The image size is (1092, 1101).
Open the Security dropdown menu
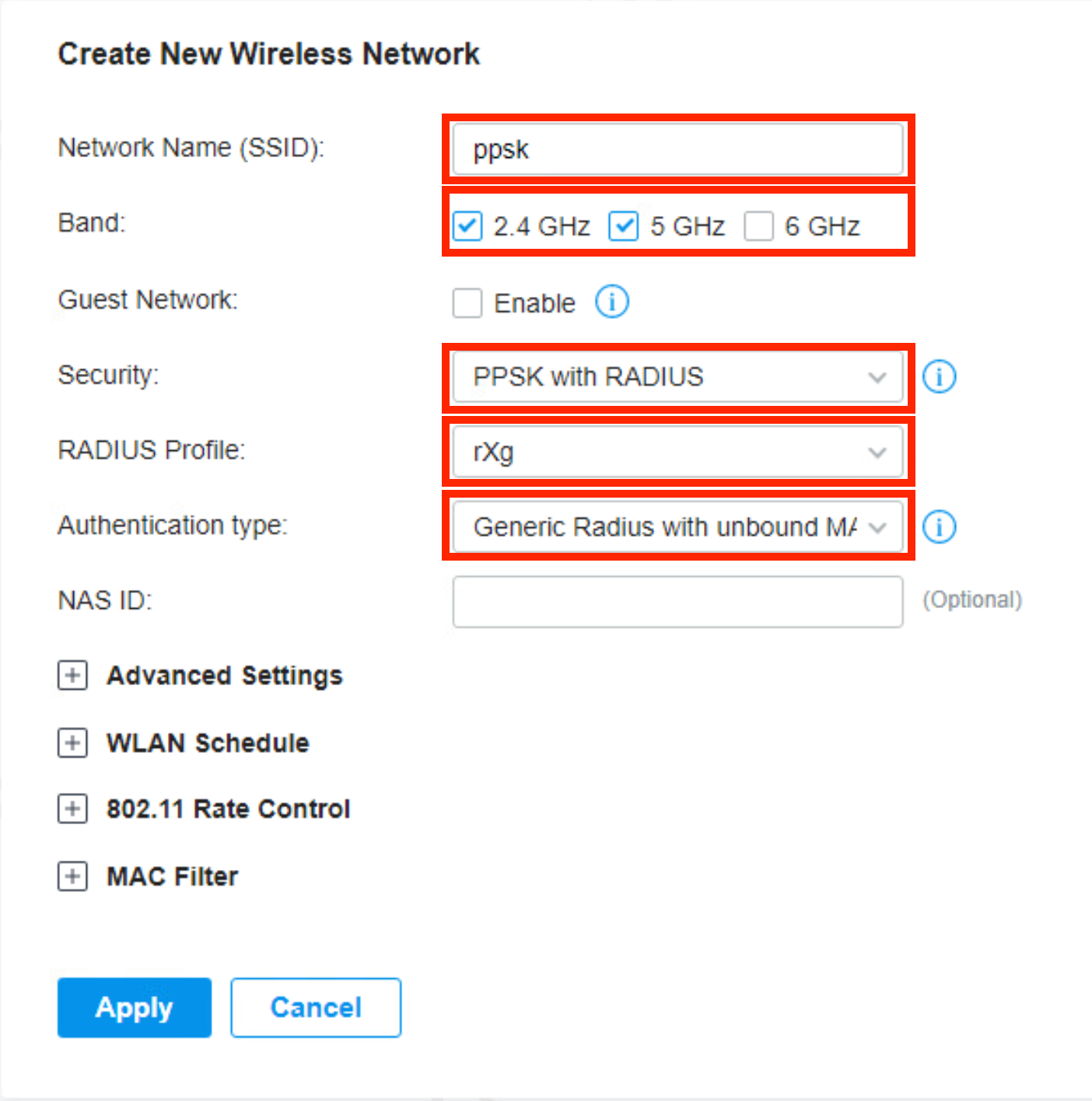point(677,377)
